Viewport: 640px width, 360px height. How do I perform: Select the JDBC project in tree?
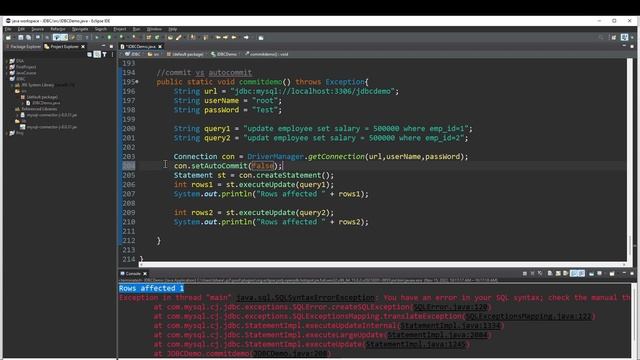pyautogui.click(x=20, y=79)
